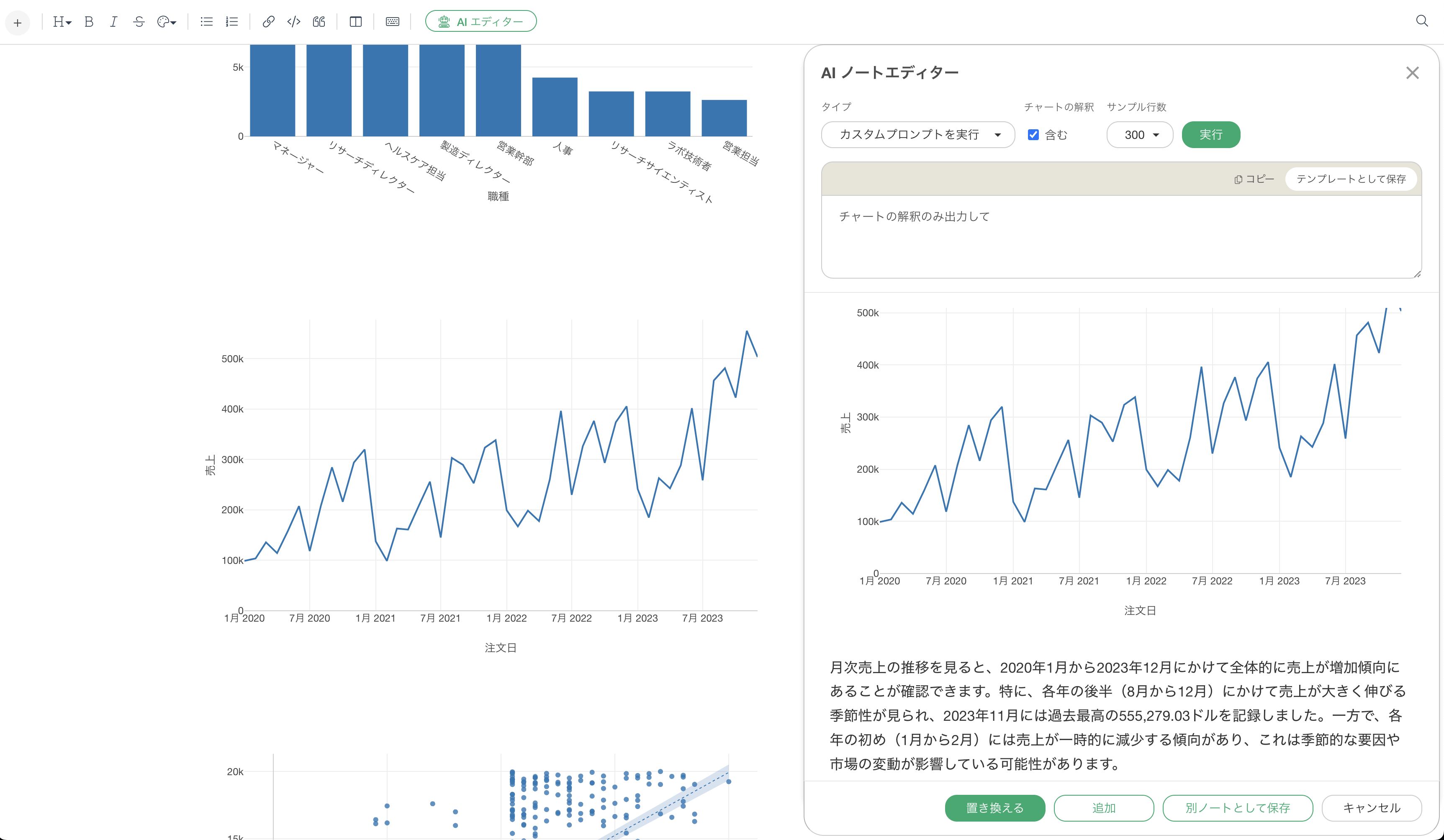Open the カスタムプロンプトを実行 type dropdown
Screen dimensions: 1444x840
[x=917, y=135]
